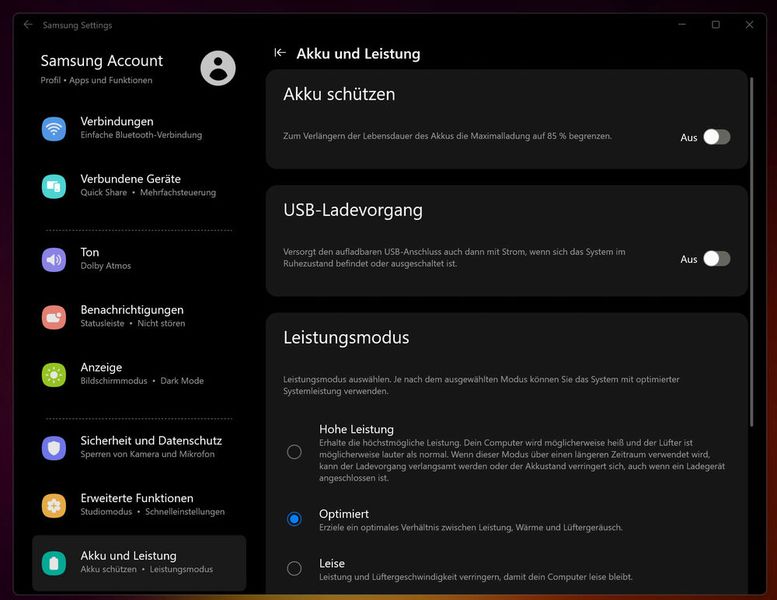Screen dimensions: 777x600
Task: Click the Leise option label
Action: (332, 563)
